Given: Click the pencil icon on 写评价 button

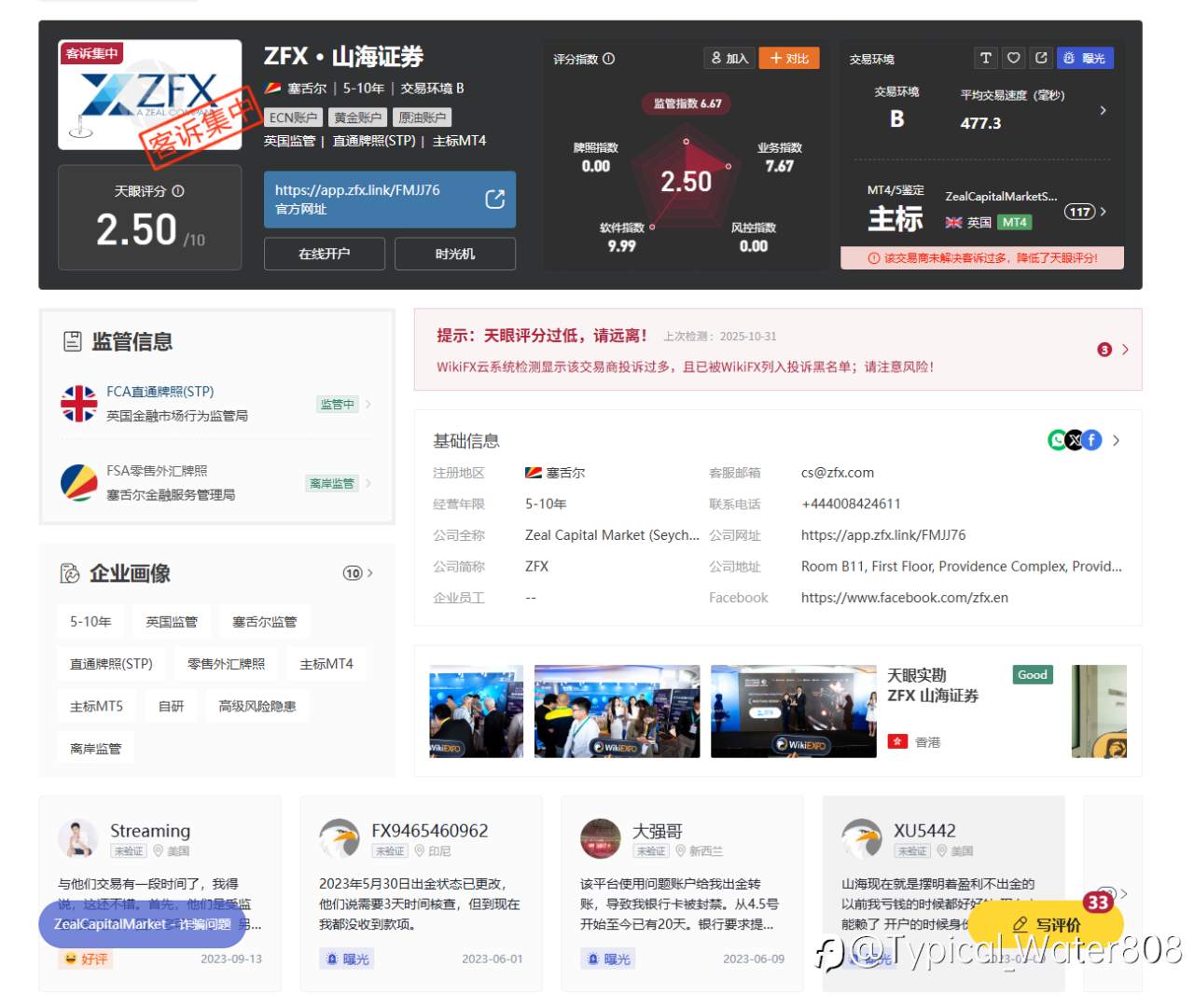Looking at the screenshot, I should tap(1021, 924).
